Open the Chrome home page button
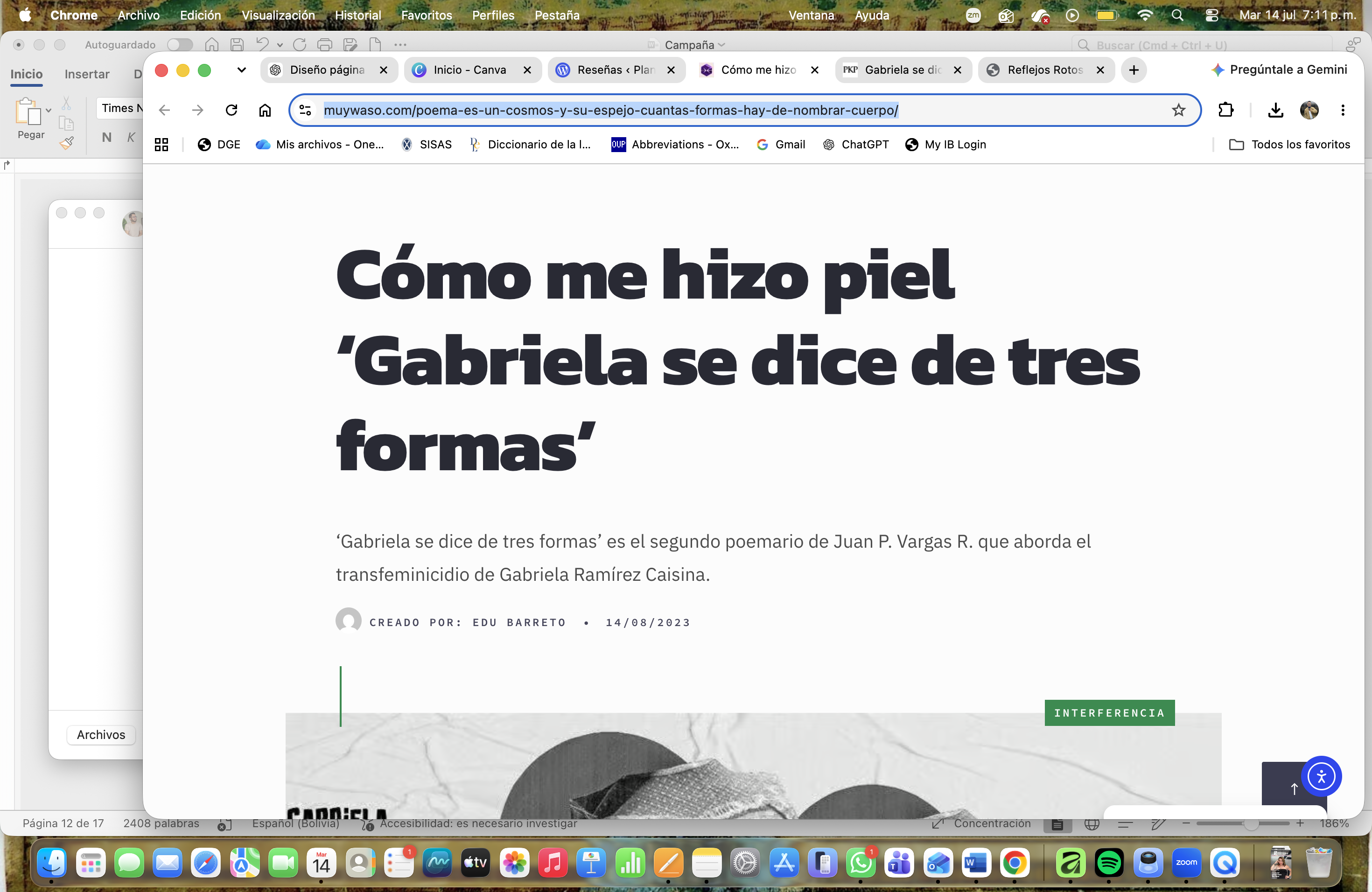 (265, 110)
